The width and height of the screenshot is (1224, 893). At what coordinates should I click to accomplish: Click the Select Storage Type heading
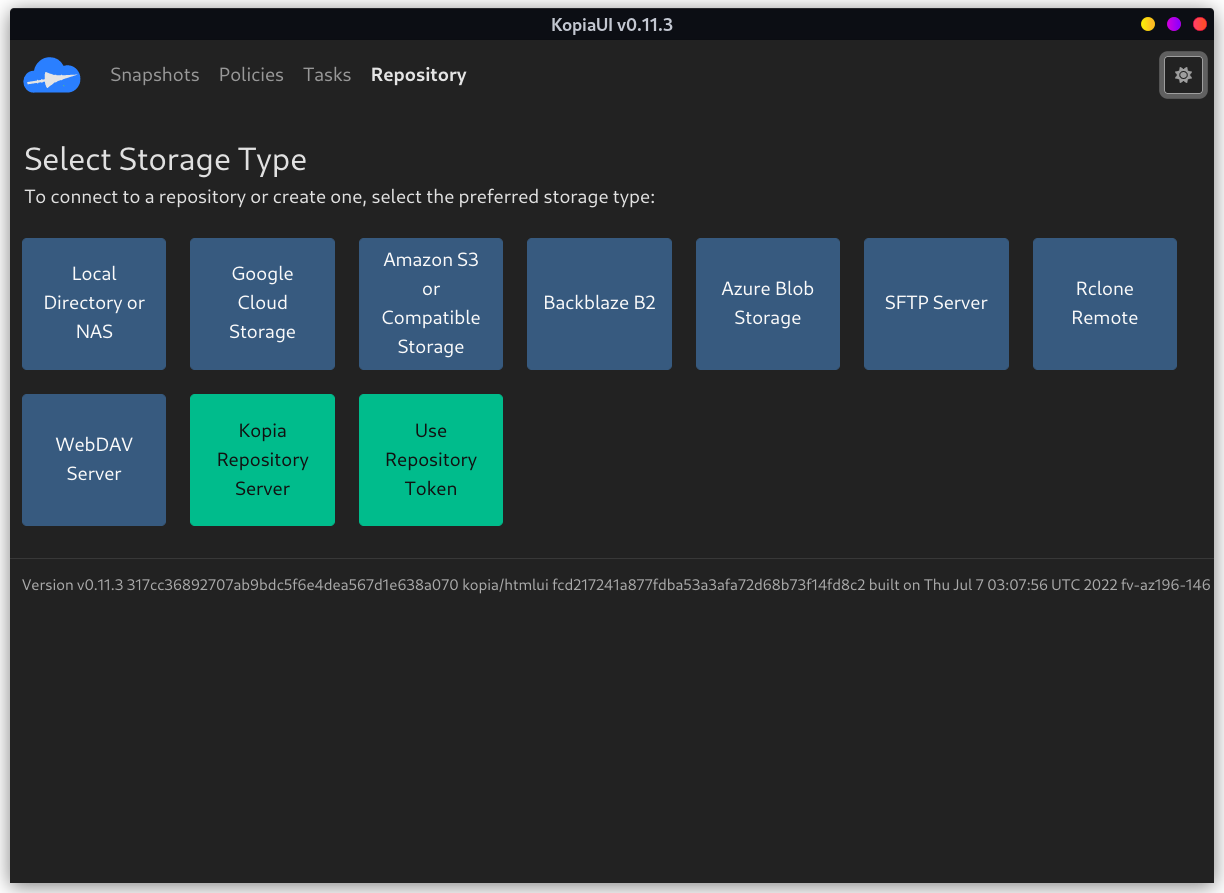[x=165, y=160]
